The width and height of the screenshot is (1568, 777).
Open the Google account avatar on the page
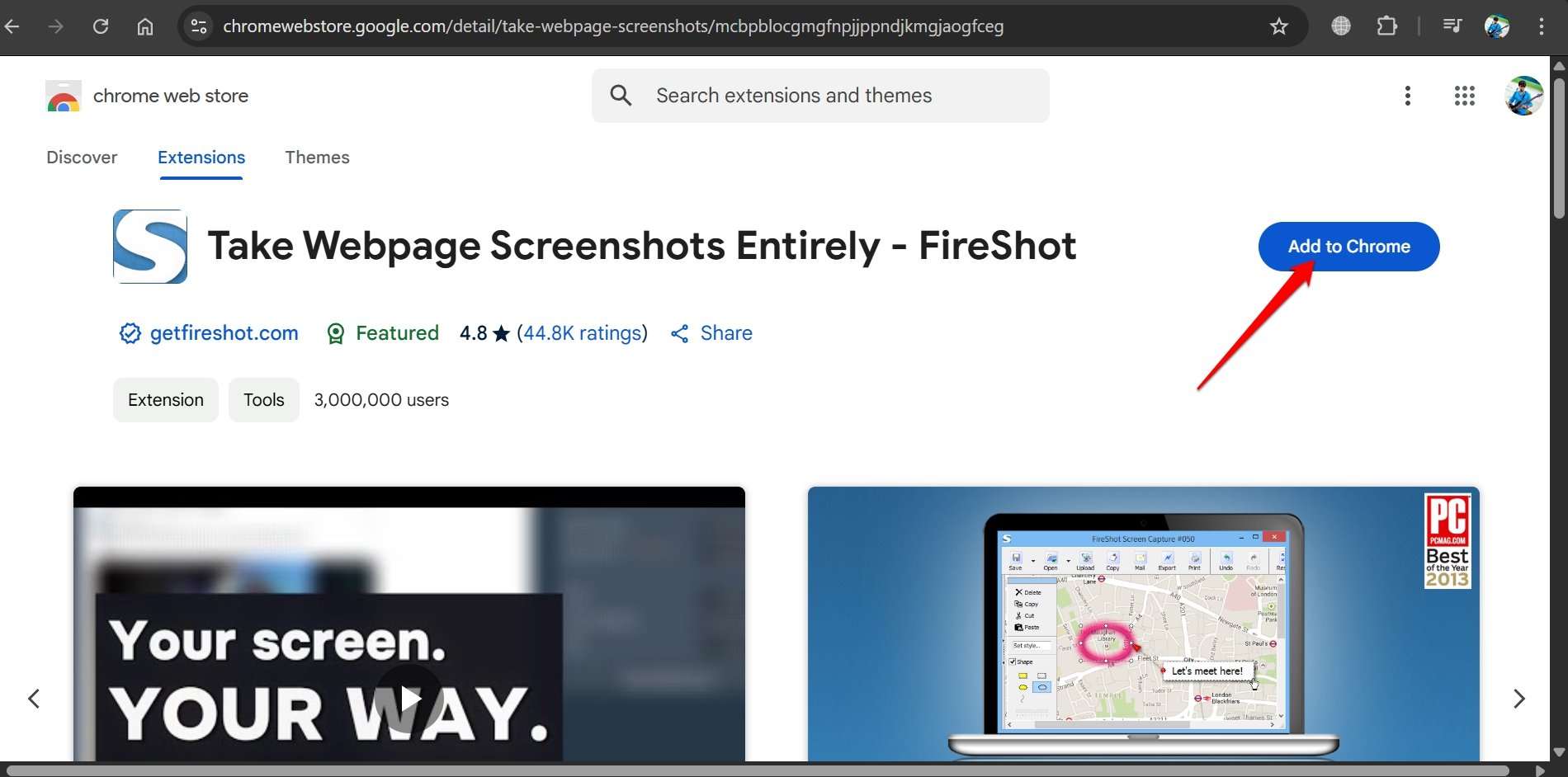pos(1524,96)
